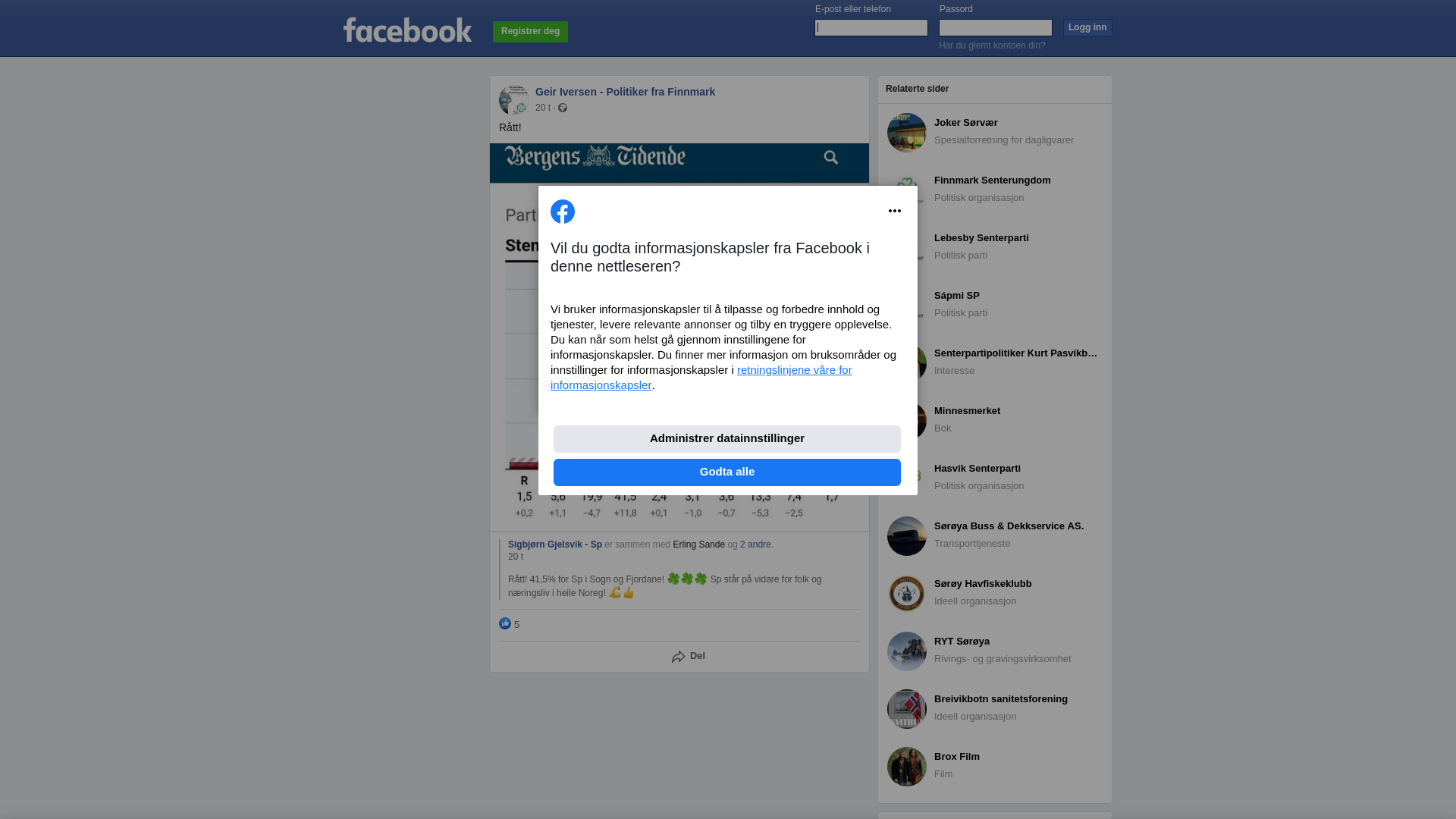Viewport: 1456px width, 819px height.
Task: Open Joker Sørvær page thumbnail
Action: click(x=907, y=133)
